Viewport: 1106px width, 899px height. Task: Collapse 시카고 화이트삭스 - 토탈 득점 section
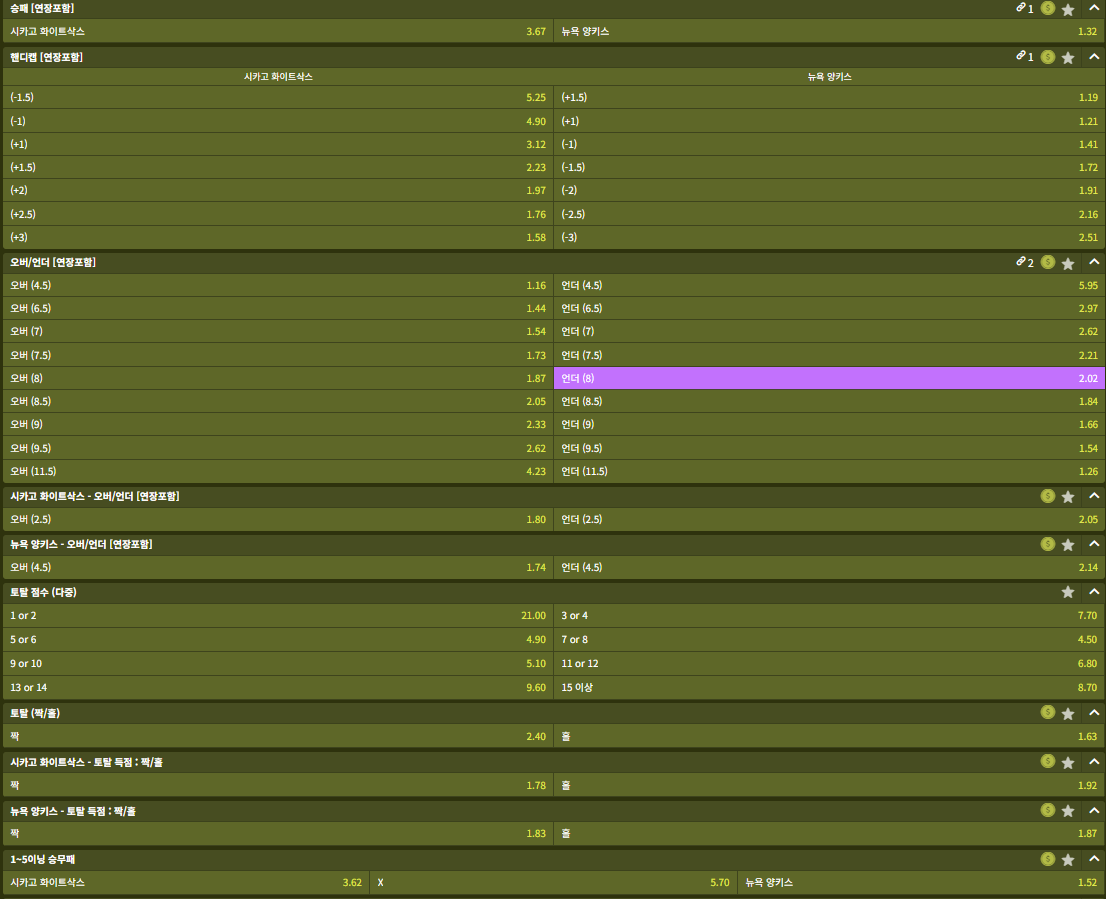1094,761
